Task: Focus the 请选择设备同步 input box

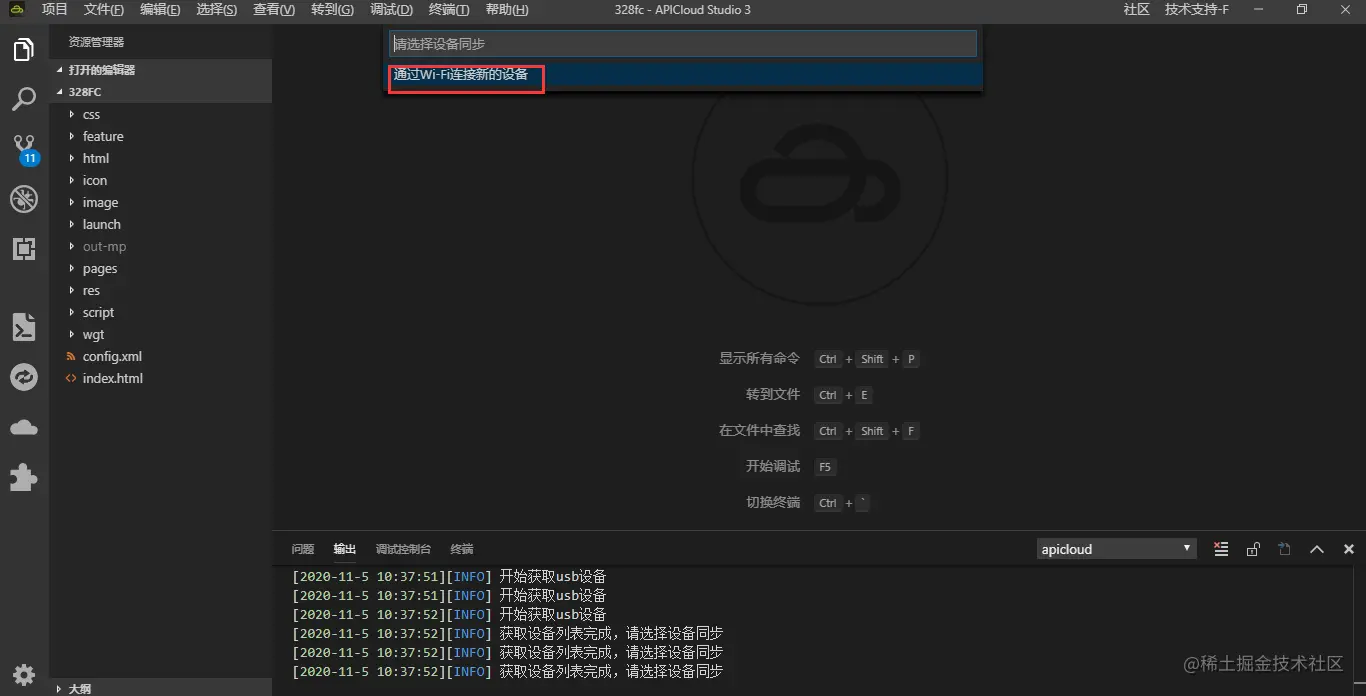Action: point(682,44)
